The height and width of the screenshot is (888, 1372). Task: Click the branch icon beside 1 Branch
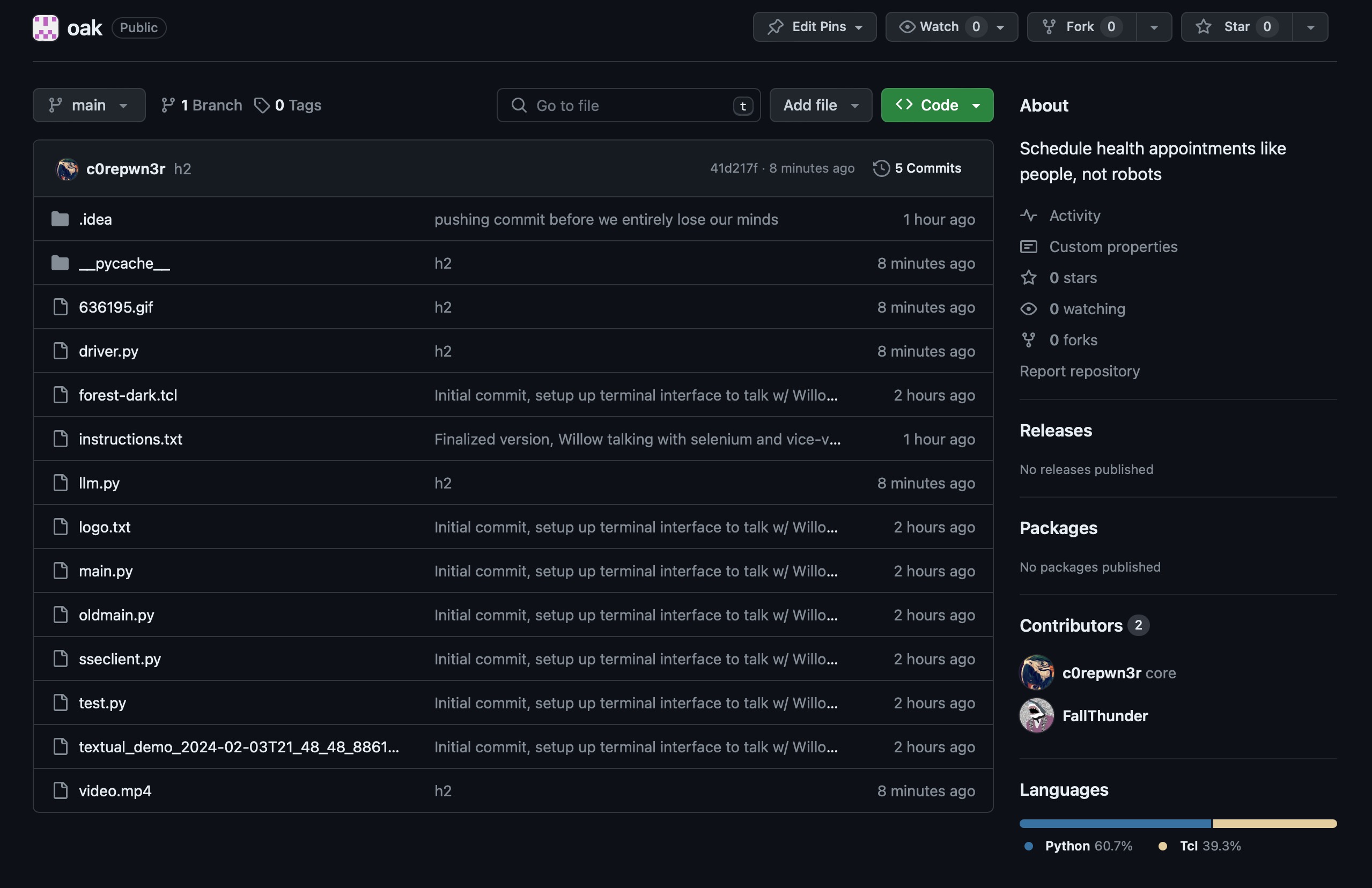168,106
